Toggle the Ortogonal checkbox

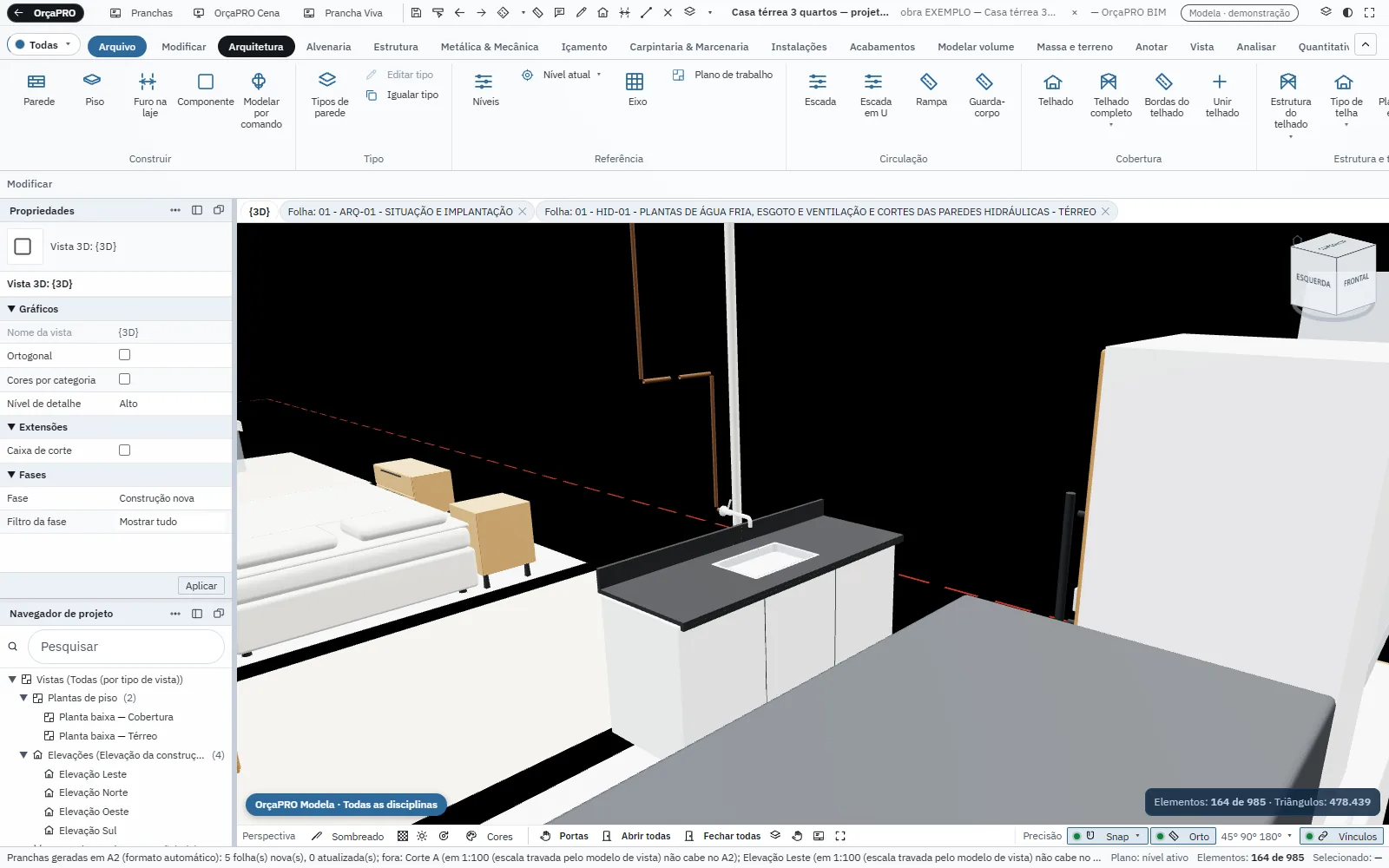(124, 355)
